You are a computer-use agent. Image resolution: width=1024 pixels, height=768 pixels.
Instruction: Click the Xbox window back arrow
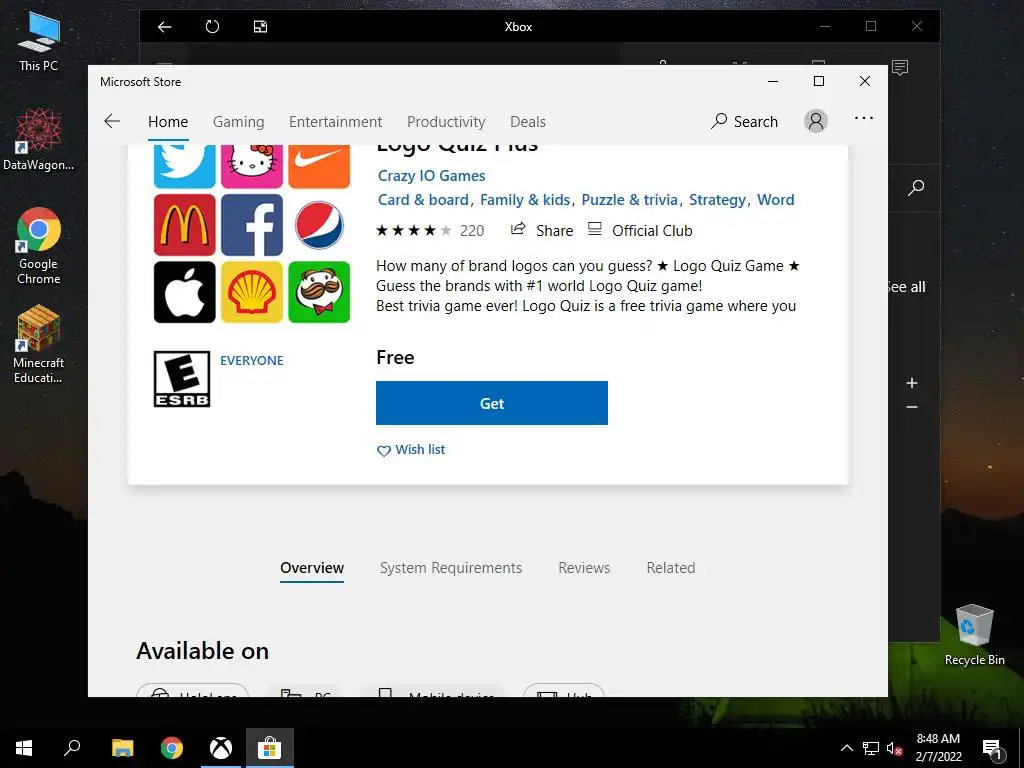[x=165, y=27]
